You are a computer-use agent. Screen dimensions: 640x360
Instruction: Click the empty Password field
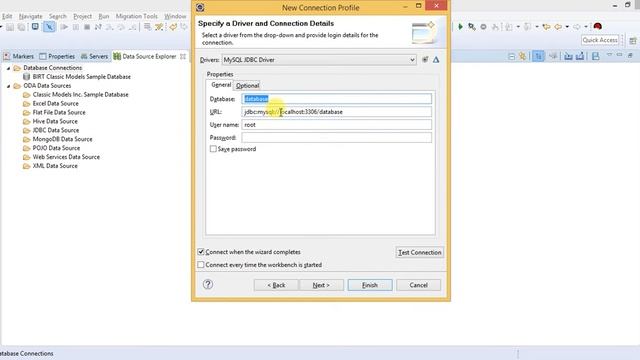pyautogui.click(x=336, y=138)
